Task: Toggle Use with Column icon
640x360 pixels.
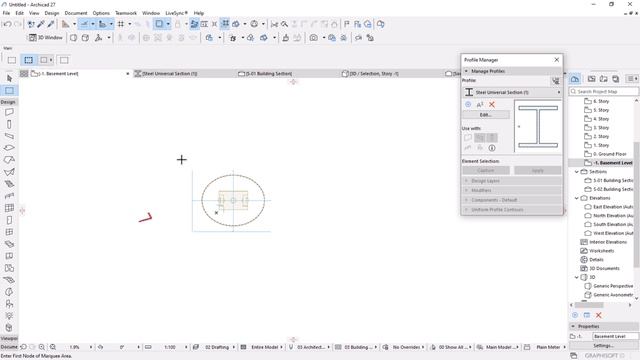Action: coord(492,138)
